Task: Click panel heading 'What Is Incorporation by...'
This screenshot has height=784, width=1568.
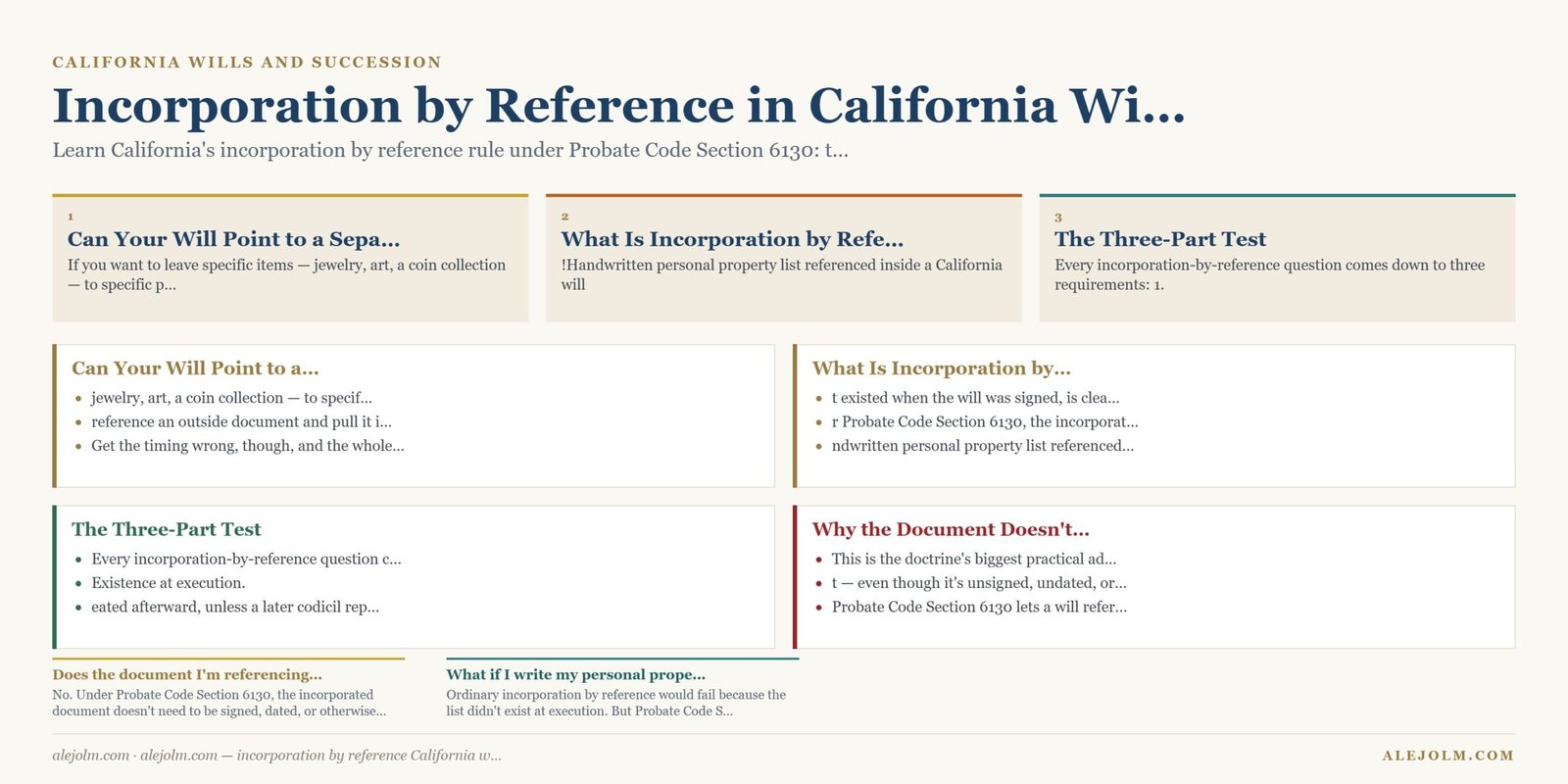Action: [941, 368]
